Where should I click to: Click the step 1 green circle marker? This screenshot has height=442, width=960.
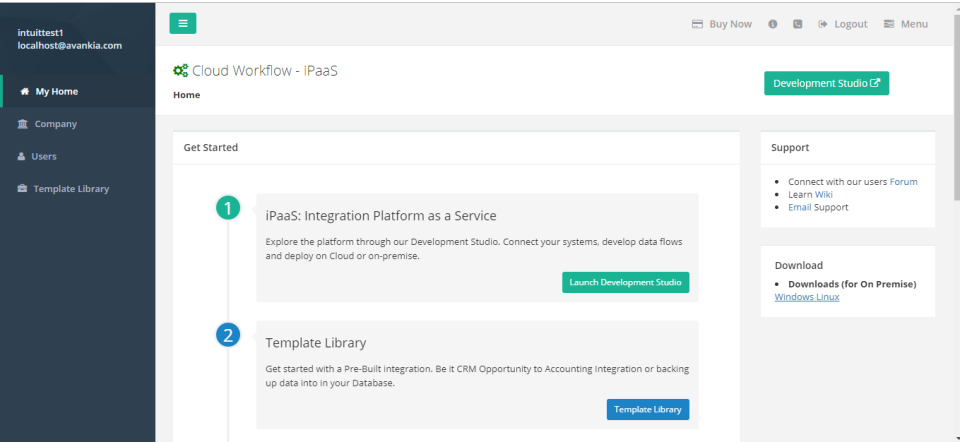click(228, 208)
